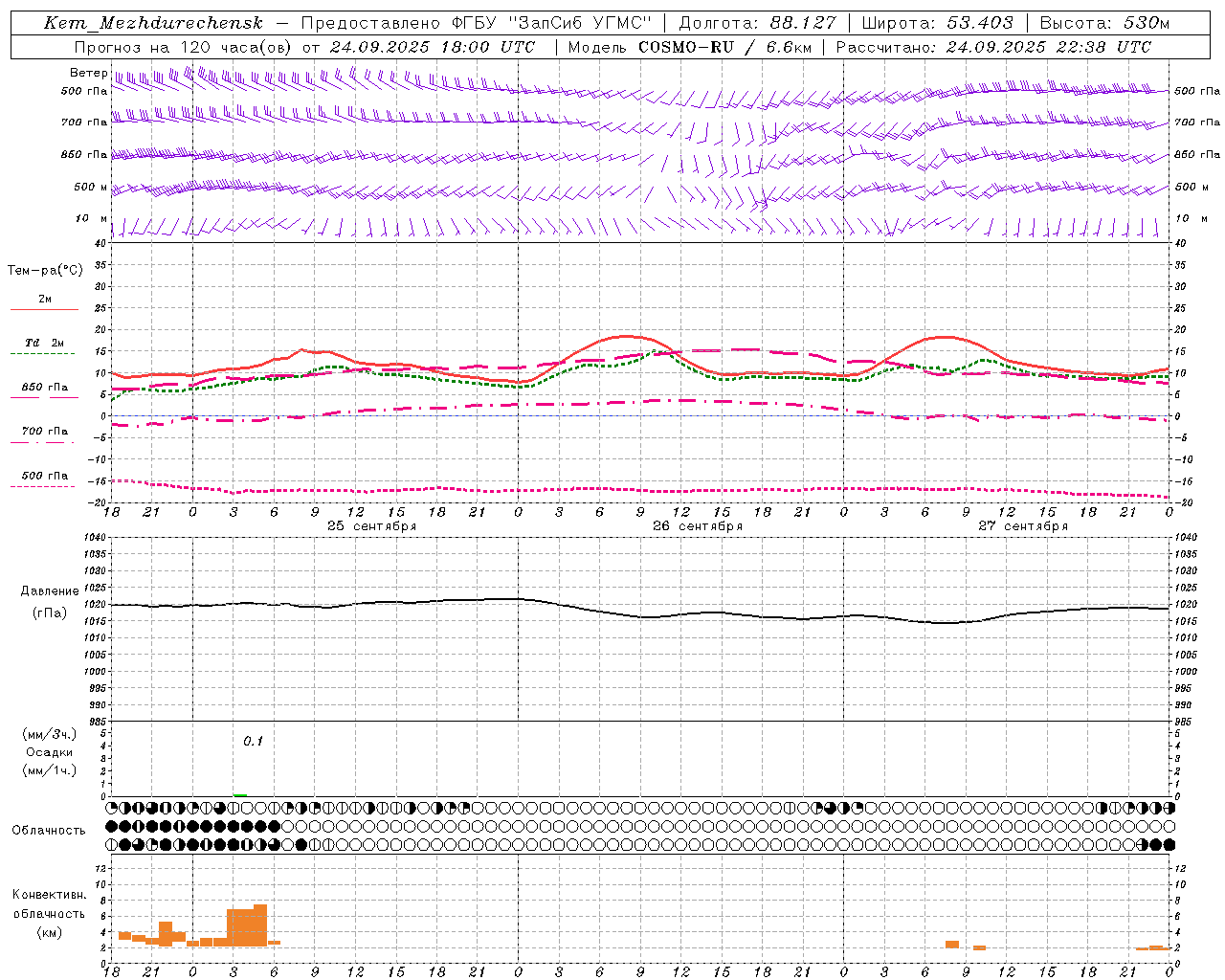This screenshot has width=1225, height=980.
Task: Click the '27 сентября' date label
Action: pos(1023,526)
